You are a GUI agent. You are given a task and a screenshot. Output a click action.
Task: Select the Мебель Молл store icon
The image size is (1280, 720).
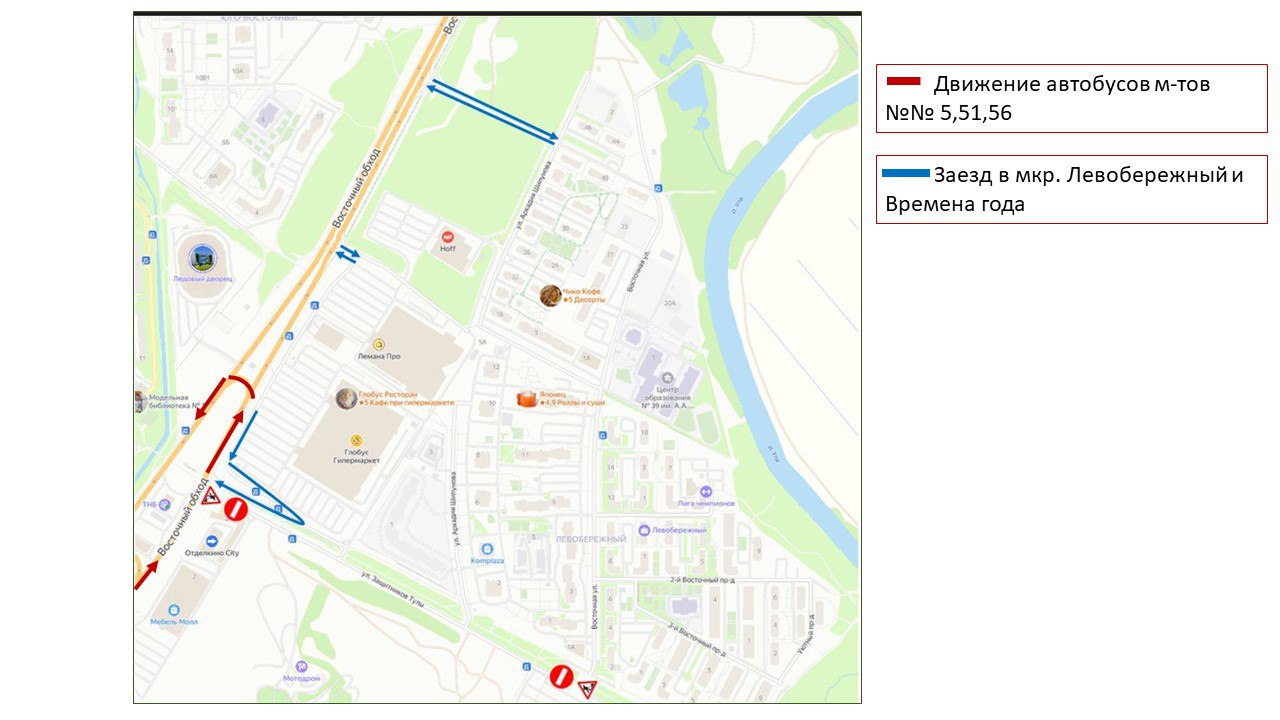[x=174, y=609]
